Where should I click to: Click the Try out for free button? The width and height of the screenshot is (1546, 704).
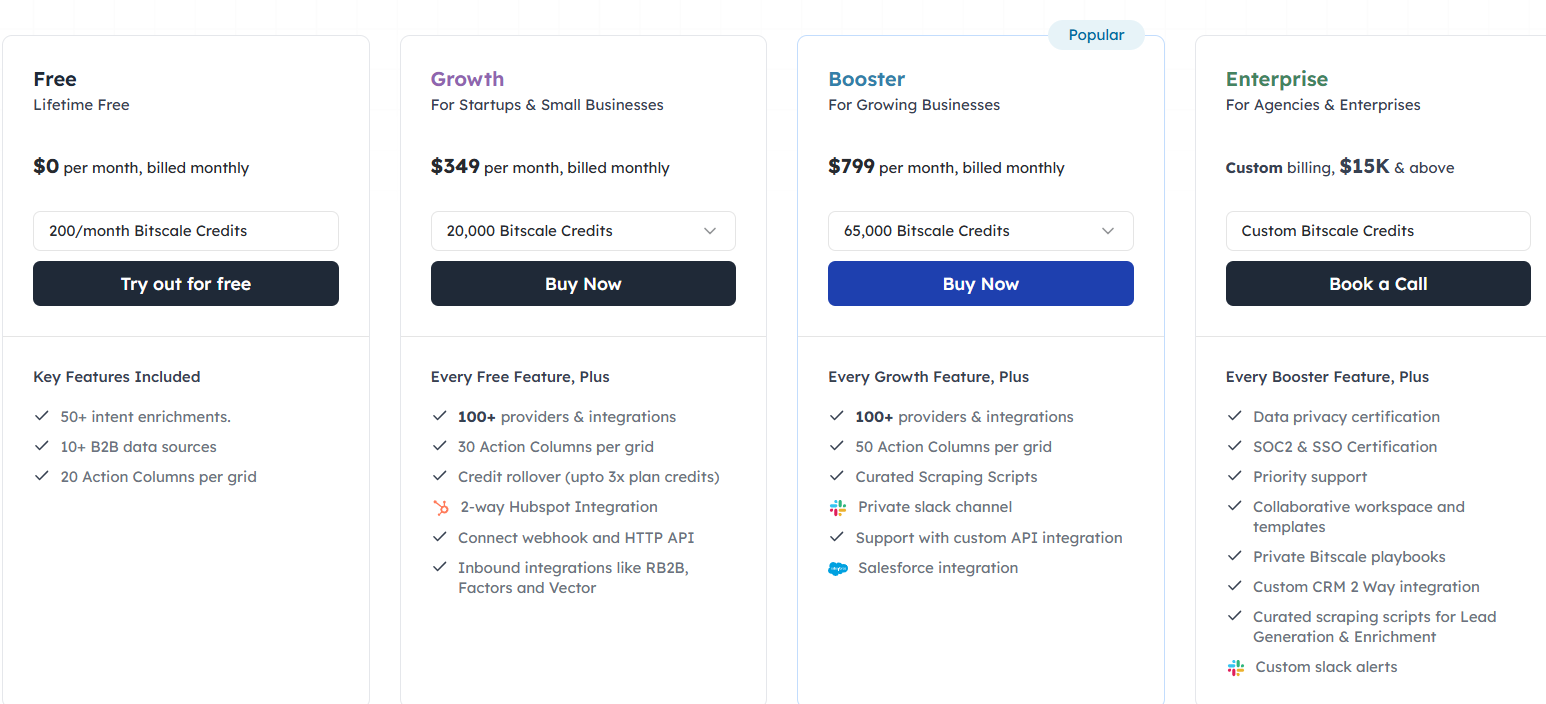(185, 283)
